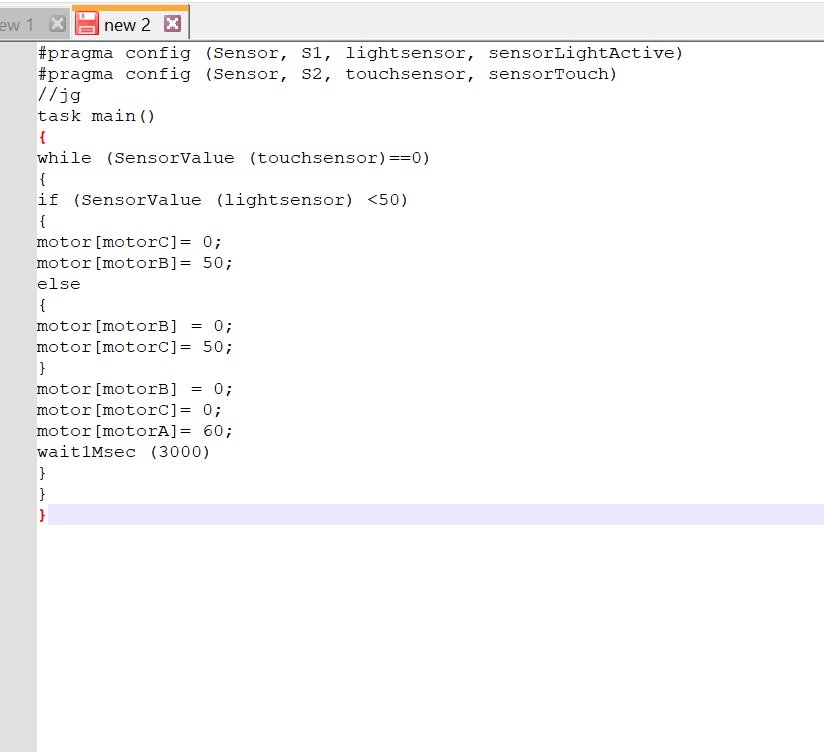Image resolution: width=824 pixels, height=752 pixels.
Task: Click the red unsaved disk icon on 'new 2'
Action: [x=87, y=24]
